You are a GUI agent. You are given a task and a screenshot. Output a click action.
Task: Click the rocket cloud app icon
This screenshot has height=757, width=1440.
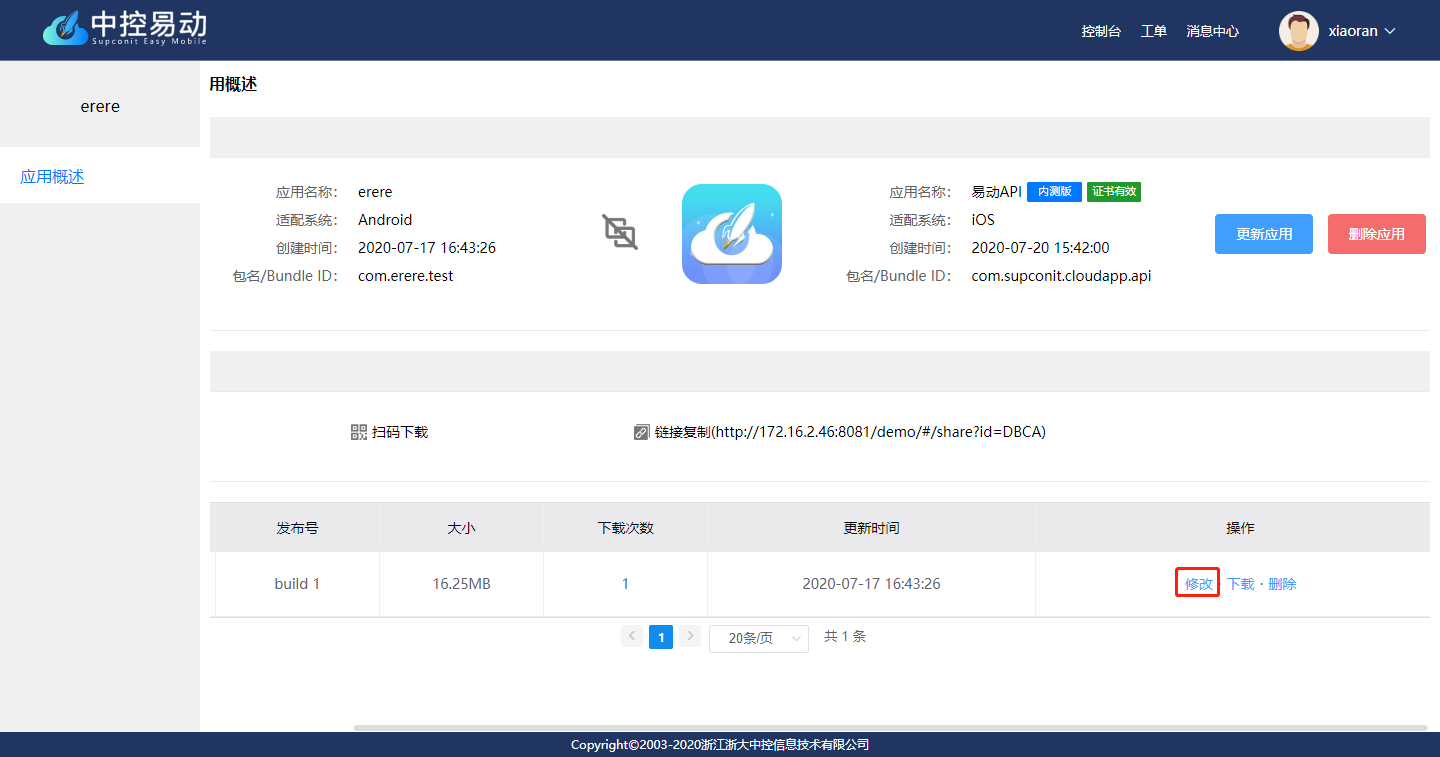pyautogui.click(x=732, y=234)
